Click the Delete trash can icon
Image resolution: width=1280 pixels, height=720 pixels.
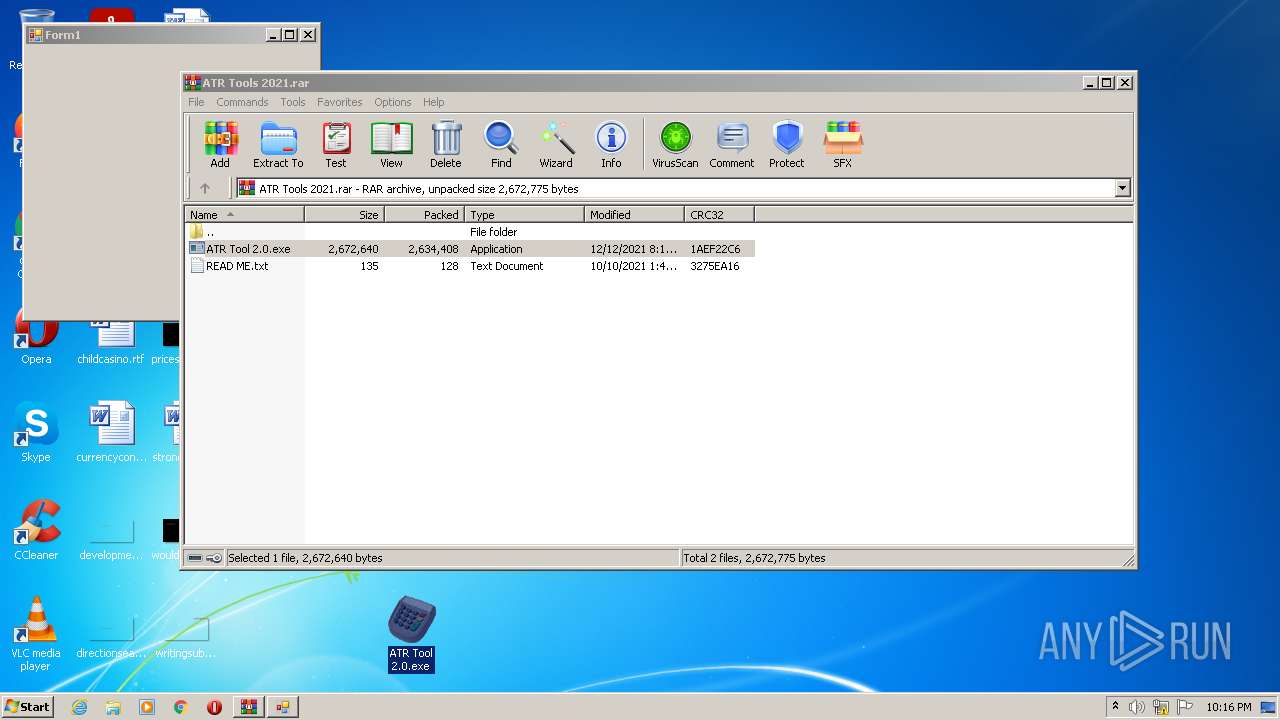[x=446, y=145]
